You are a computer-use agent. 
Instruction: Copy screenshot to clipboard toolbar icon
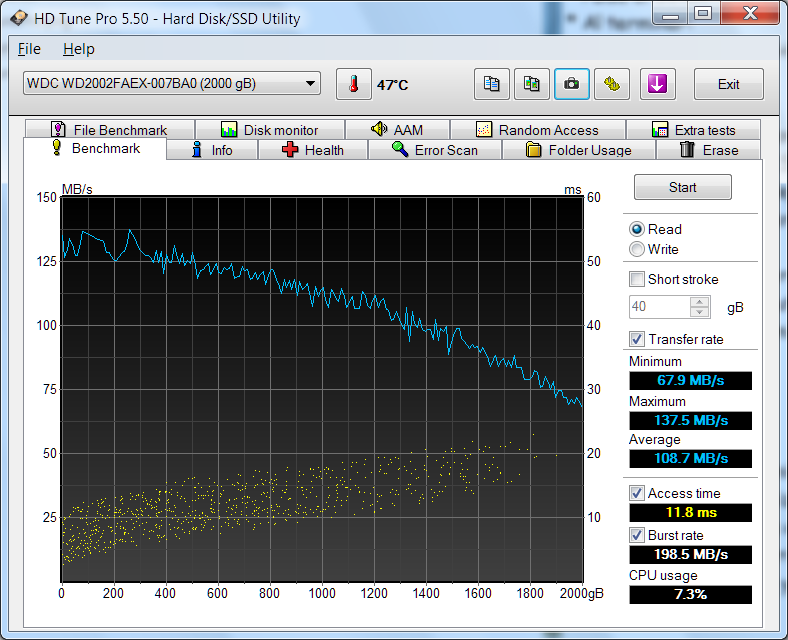pos(532,84)
